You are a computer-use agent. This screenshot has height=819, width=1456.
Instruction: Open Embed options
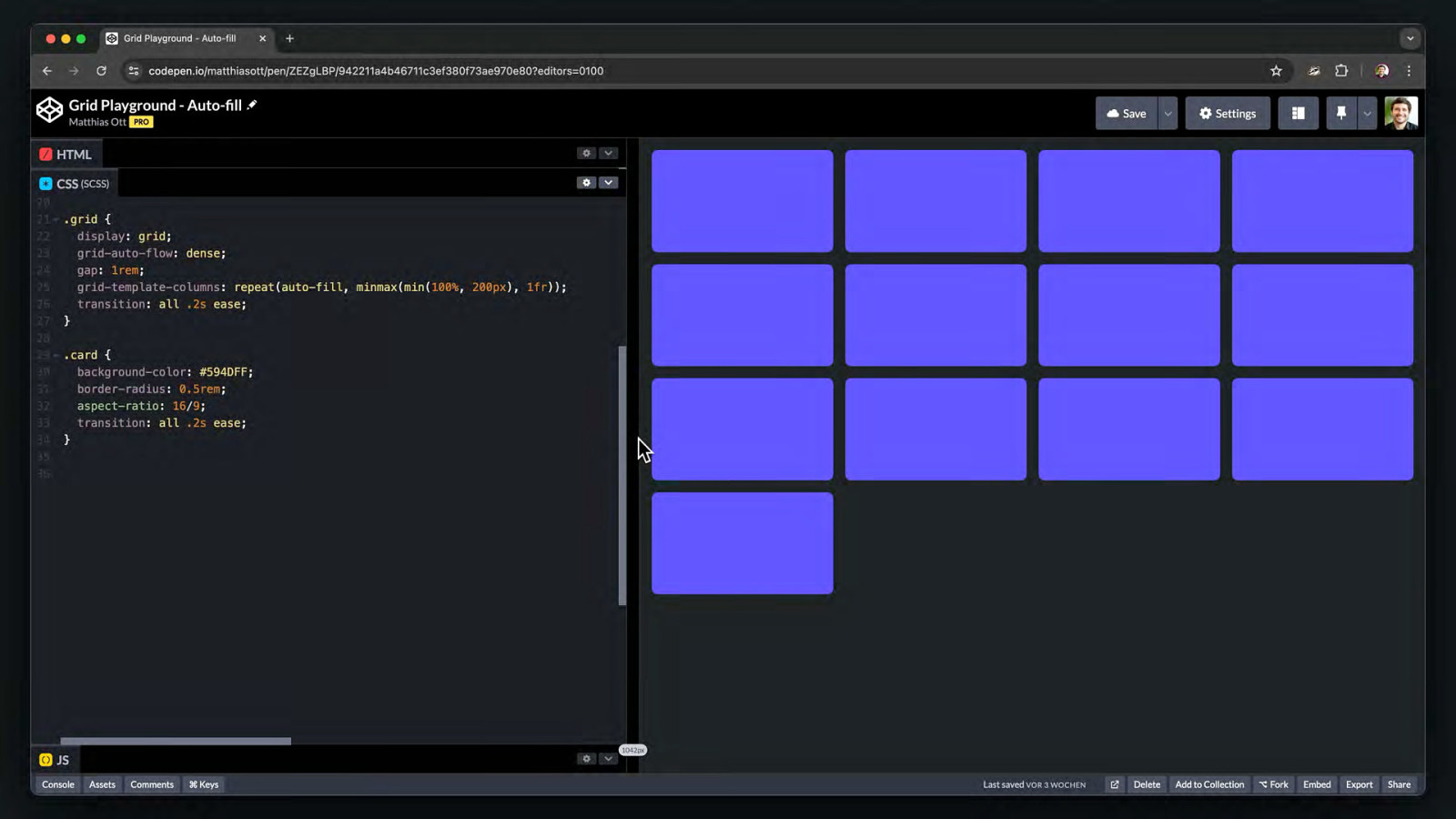[x=1317, y=784]
